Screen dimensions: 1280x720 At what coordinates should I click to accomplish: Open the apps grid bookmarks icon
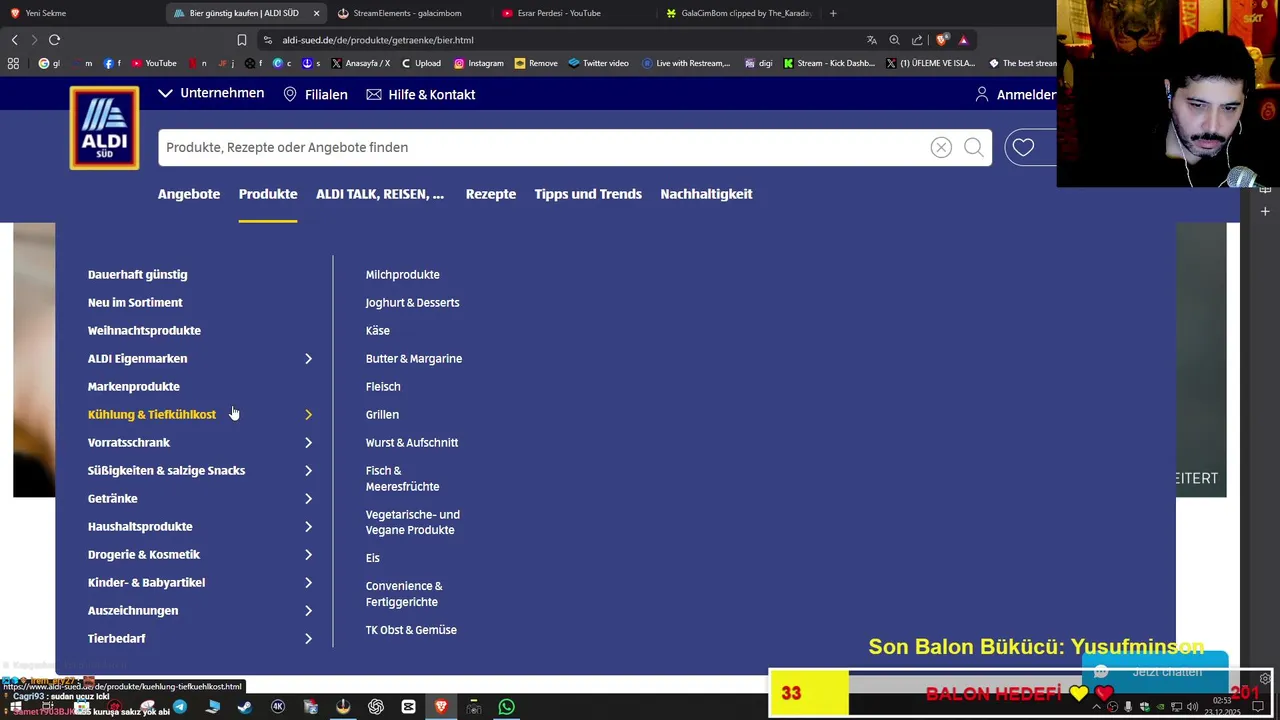tap(13, 63)
